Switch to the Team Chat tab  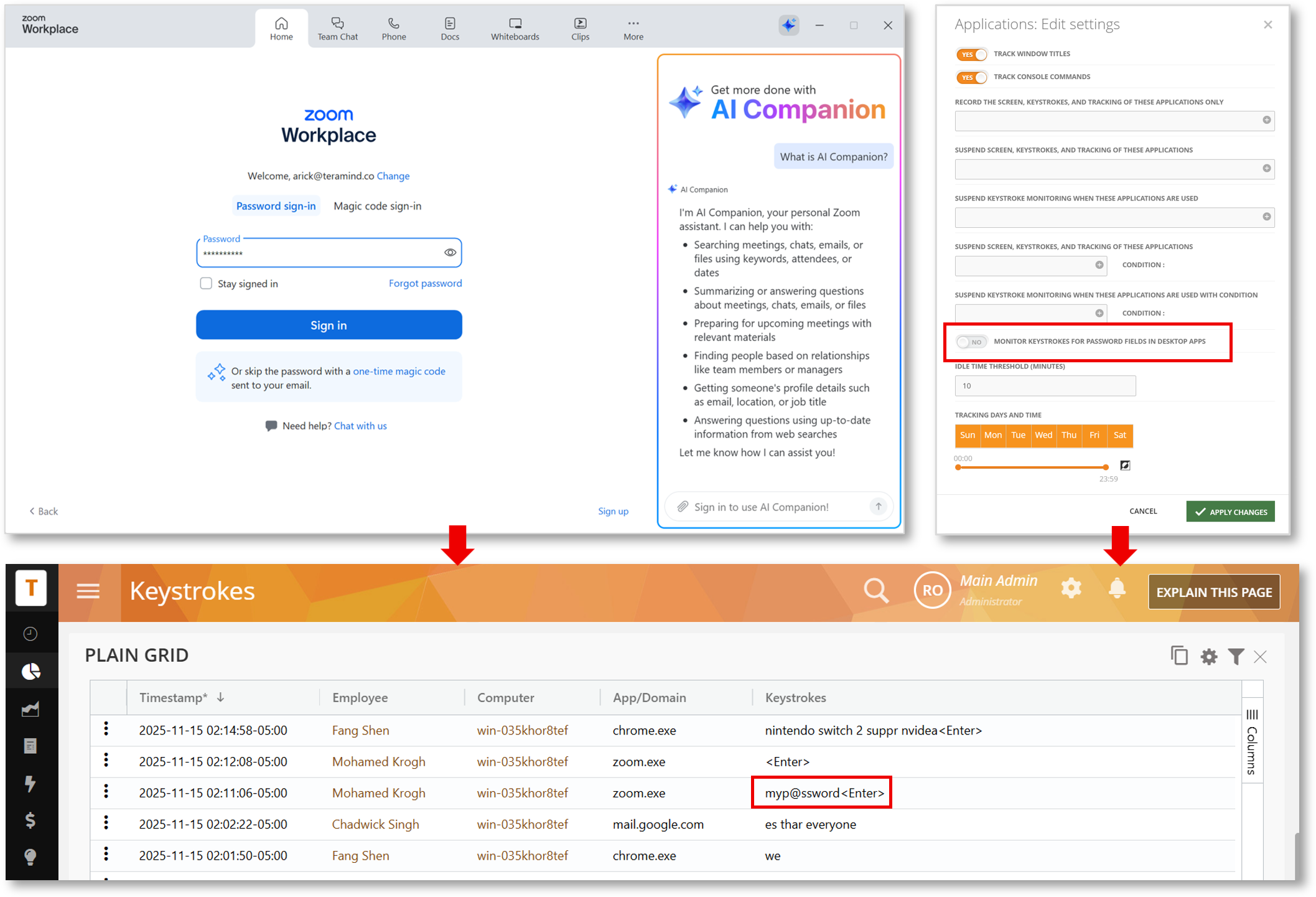coord(337,29)
